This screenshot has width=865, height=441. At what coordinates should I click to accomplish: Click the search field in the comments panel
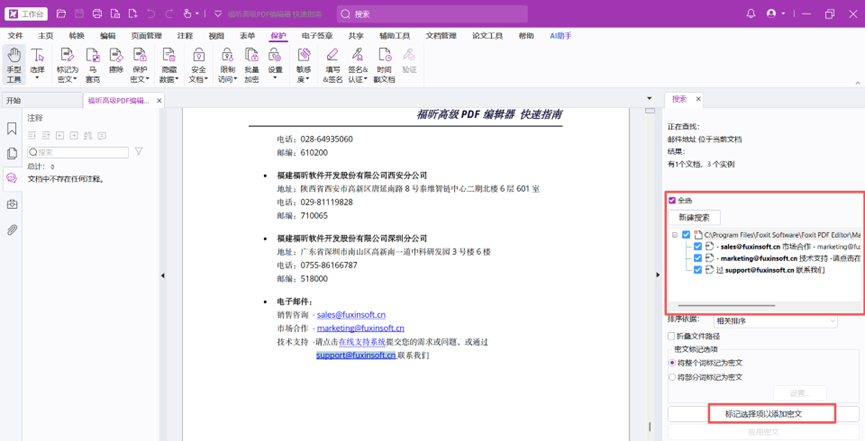point(80,152)
